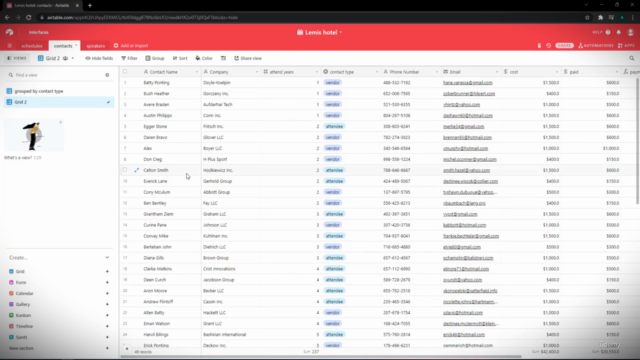Add a new record with plus icon

pyautogui.click(x=127, y=349)
